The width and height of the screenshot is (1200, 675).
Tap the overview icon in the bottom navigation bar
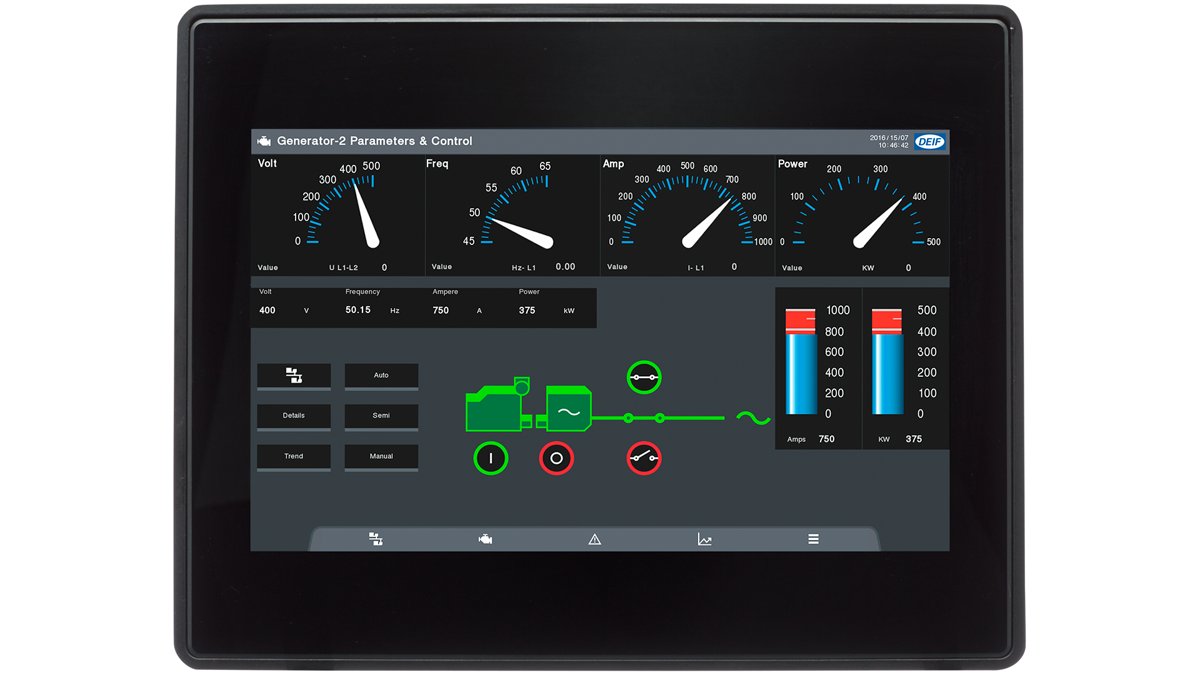click(376, 539)
